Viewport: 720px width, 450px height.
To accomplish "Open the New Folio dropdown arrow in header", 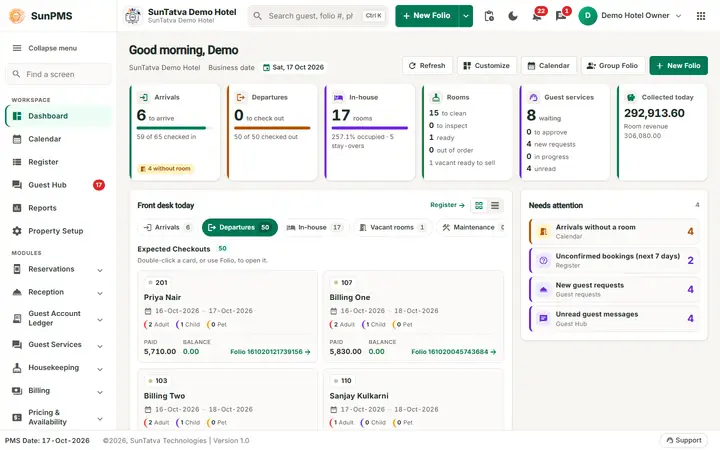I will [466, 16].
